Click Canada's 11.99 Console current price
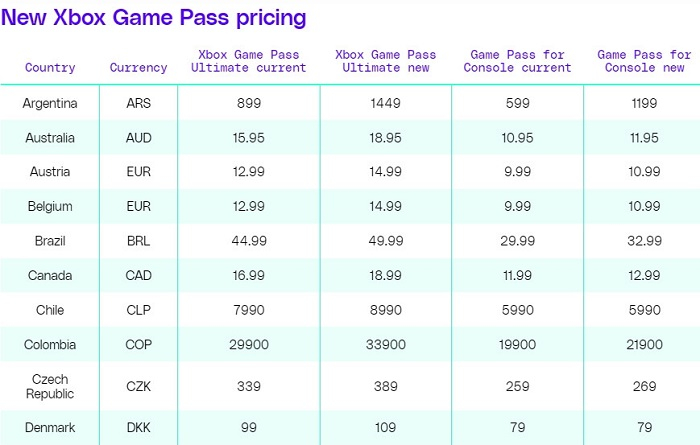 click(x=519, y=275)
